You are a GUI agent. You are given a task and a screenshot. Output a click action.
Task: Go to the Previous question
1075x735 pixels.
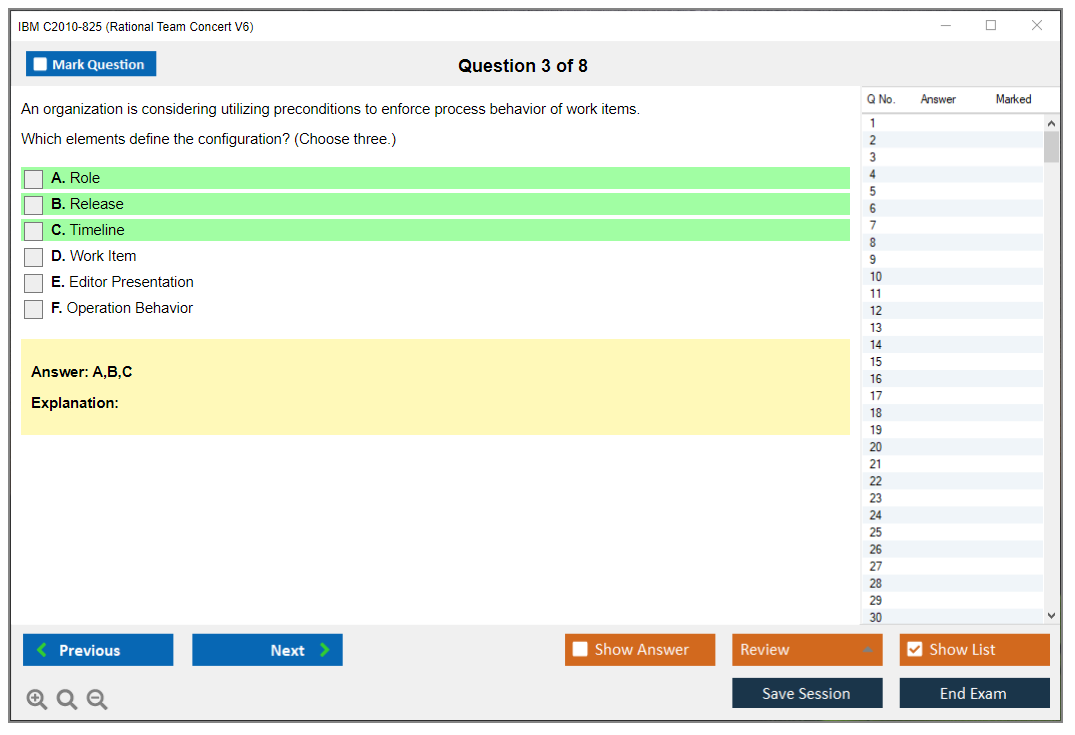[x=98, y=650]
